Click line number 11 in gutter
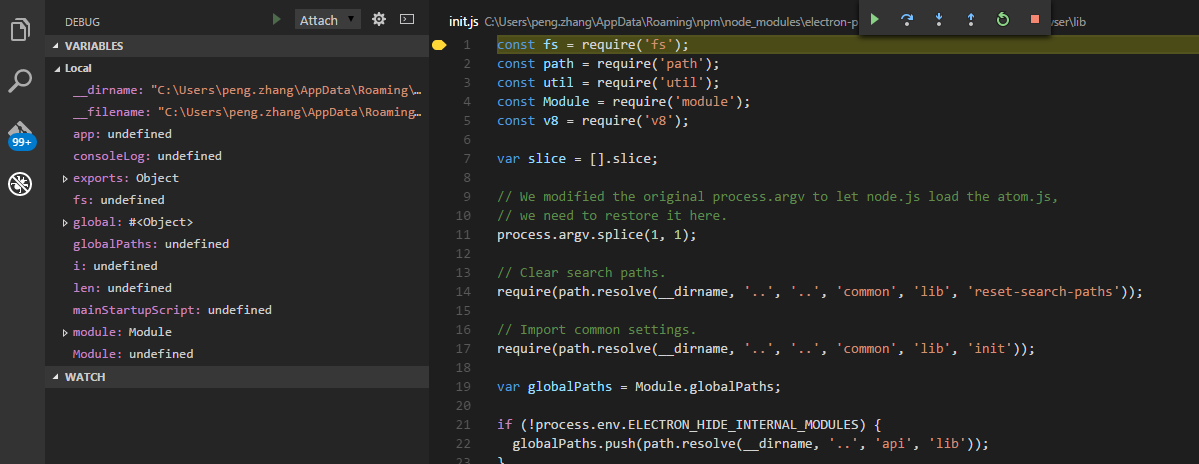 463,235
